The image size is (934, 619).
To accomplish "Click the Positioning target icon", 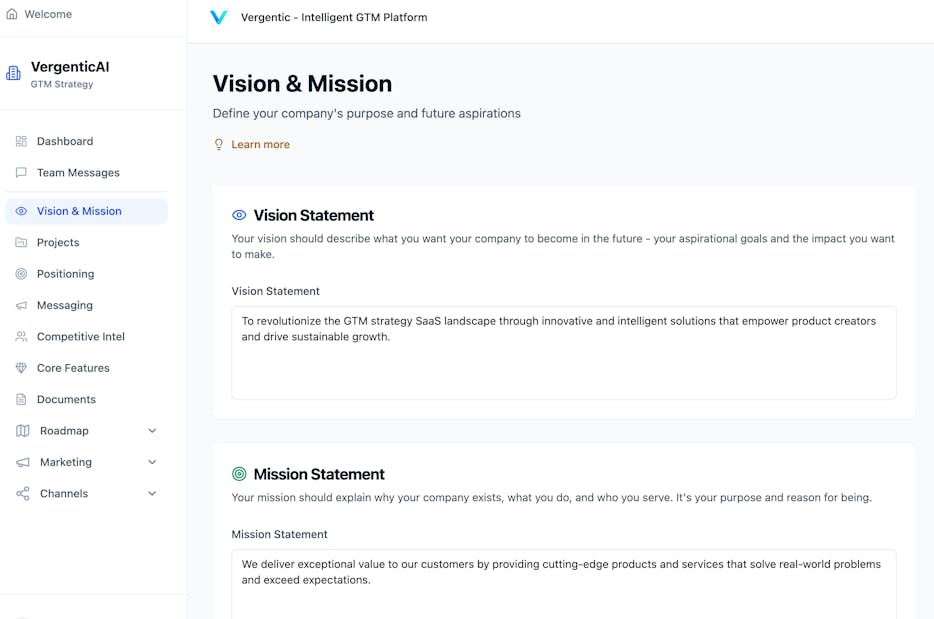I will [21, 274].
